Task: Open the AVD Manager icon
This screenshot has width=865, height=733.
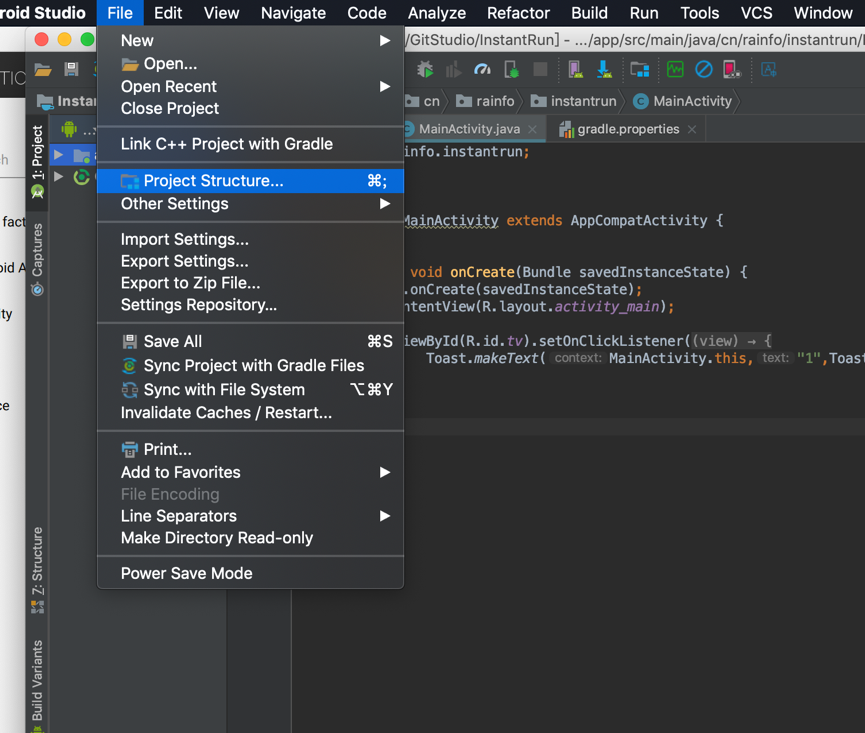Action: tap(575, 69)
